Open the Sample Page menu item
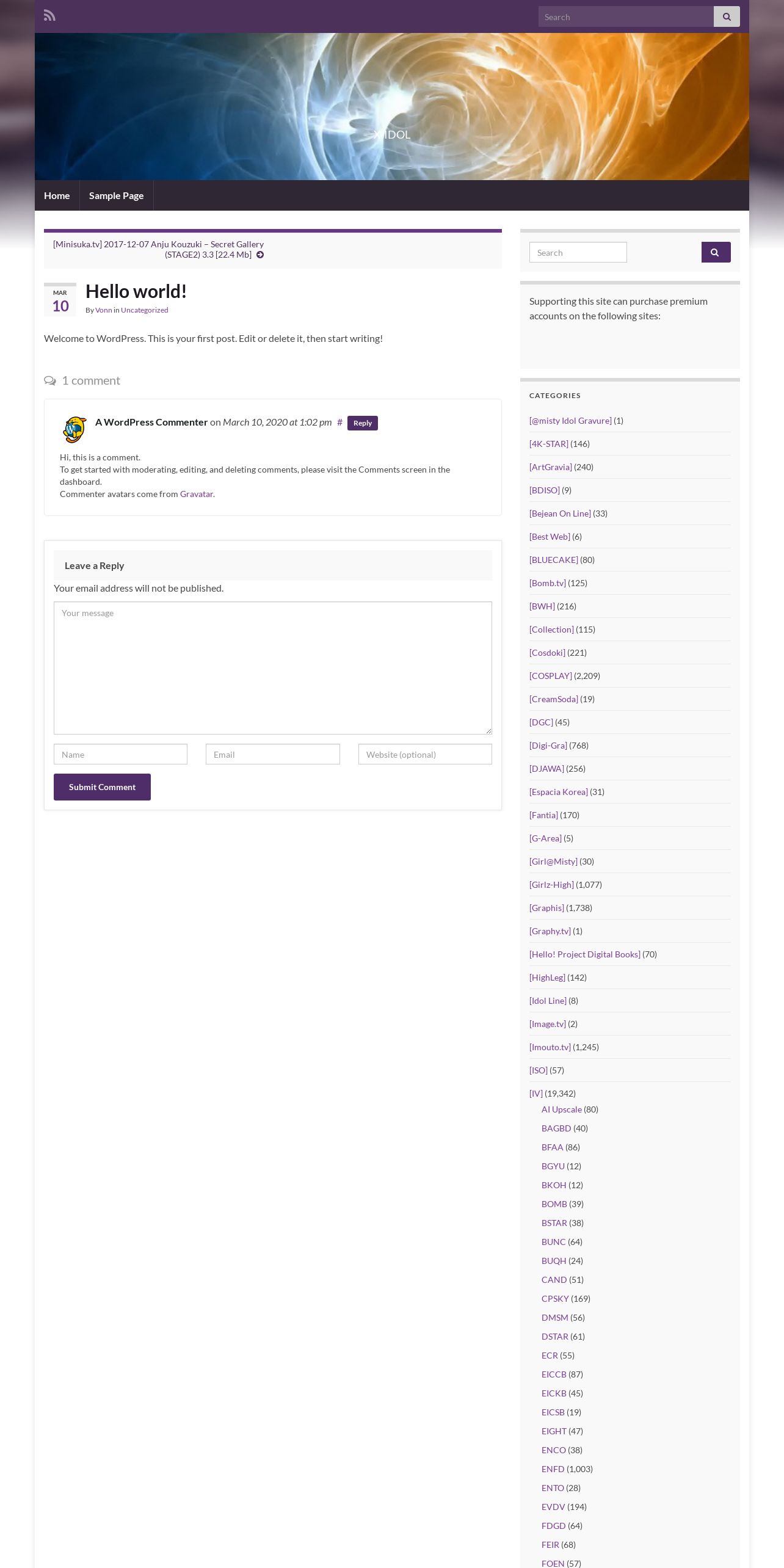 (116, 195)
